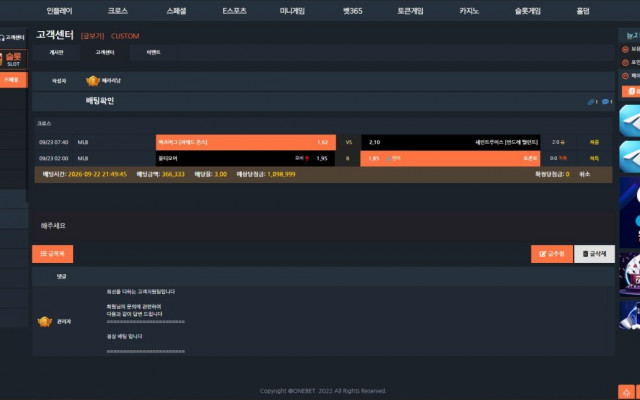Click the 배팅확인 post title
Viewport: 640px width, 400px height.
click(100, 101)
